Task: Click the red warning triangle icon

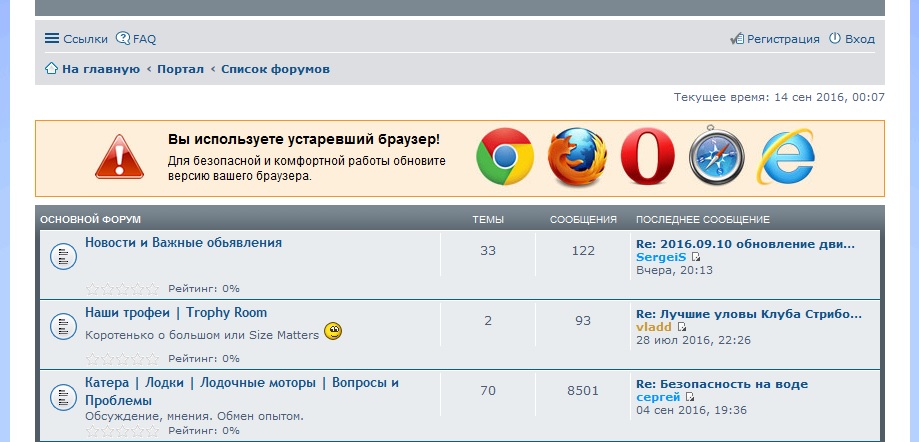Action: pyautogui.click(x=120, y=158)
